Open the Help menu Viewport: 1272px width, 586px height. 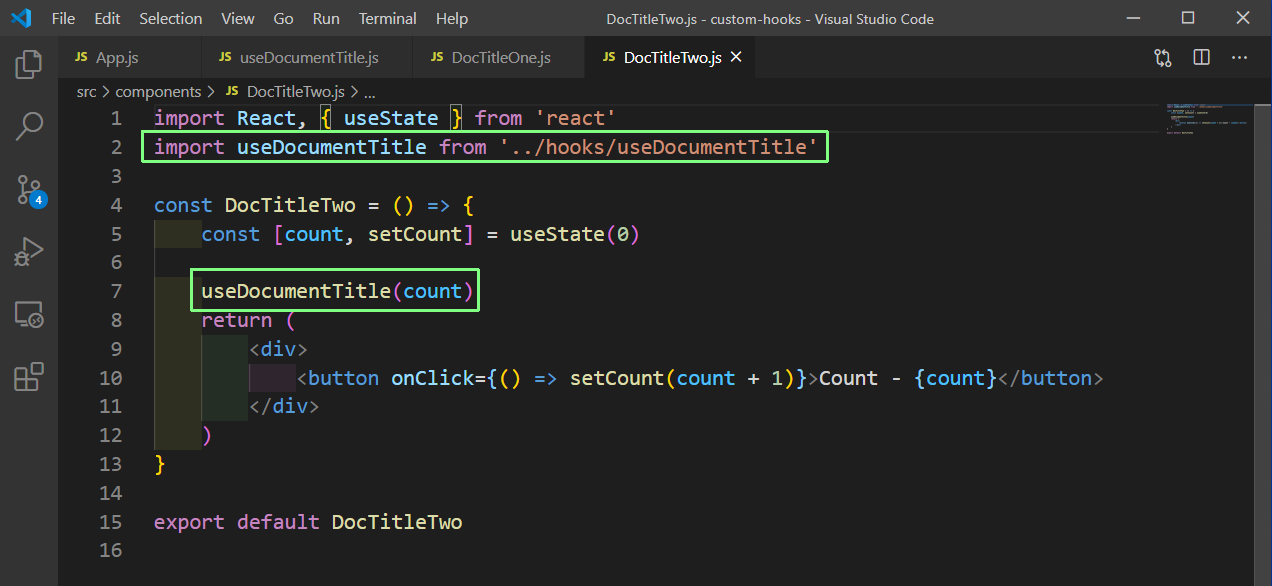pyautogui.click(x=452, y=19)
